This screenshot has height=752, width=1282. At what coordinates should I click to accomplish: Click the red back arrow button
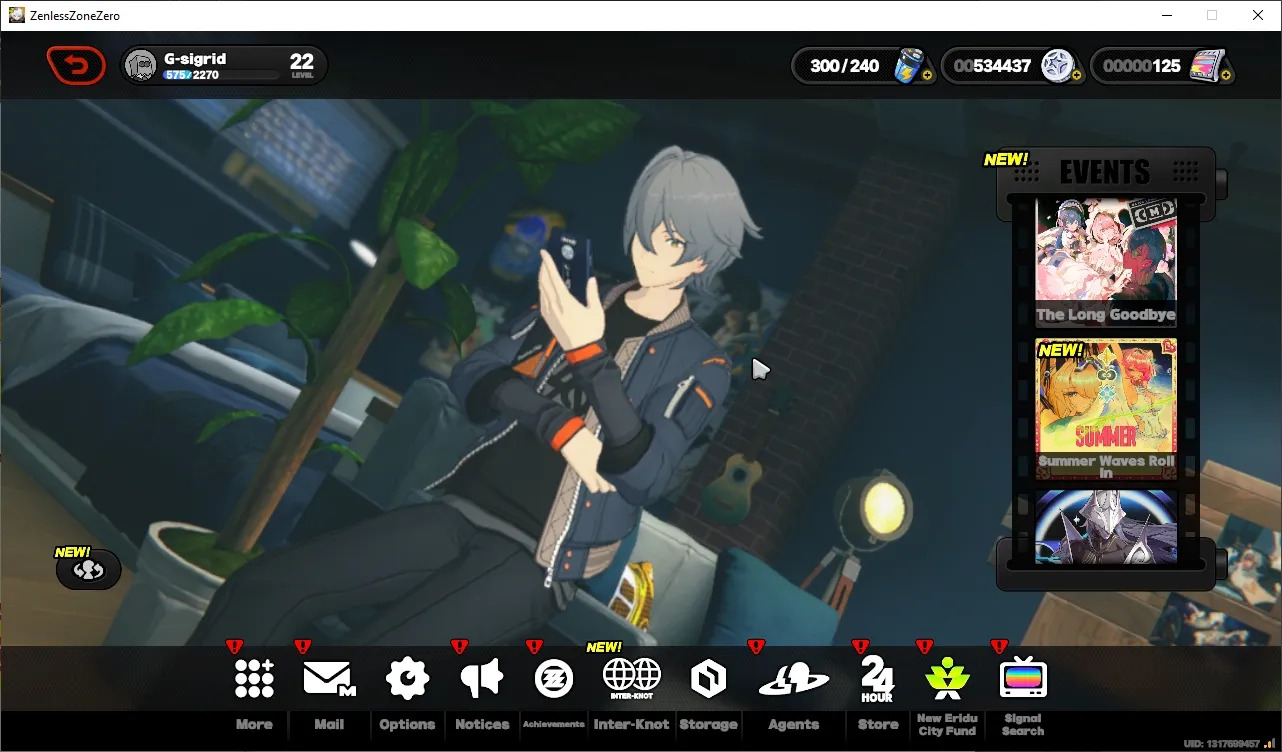[75, 66]
